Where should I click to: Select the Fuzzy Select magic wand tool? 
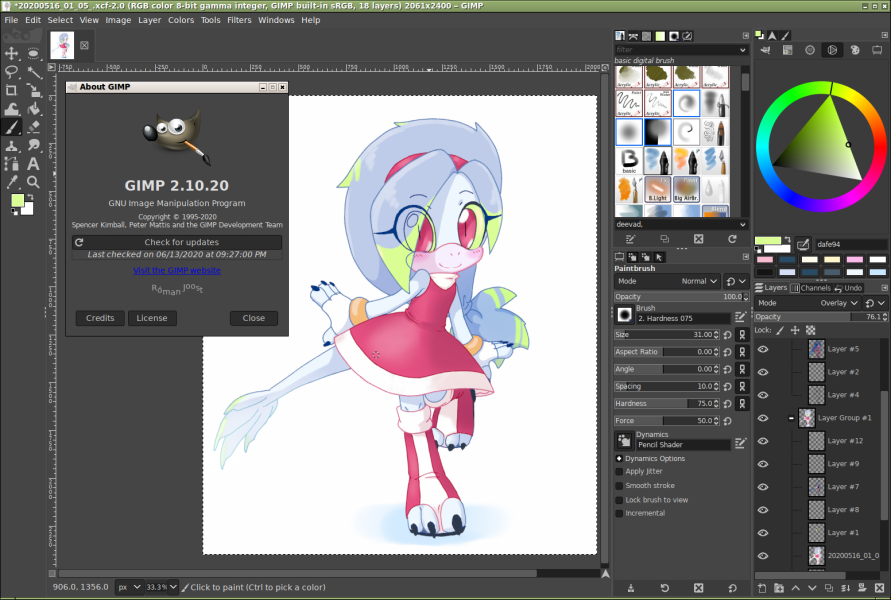point(33,72)
